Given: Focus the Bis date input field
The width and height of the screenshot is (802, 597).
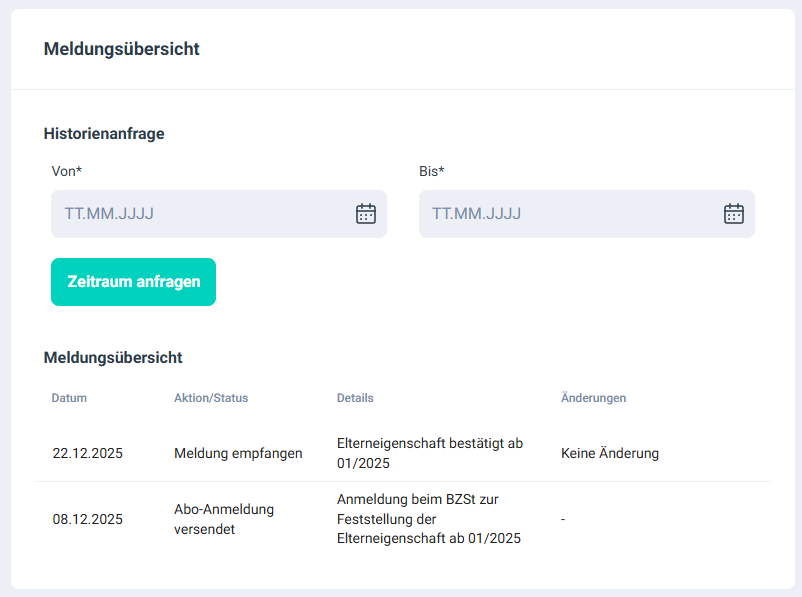Looking at the screenshot, I should click(568, 214).
